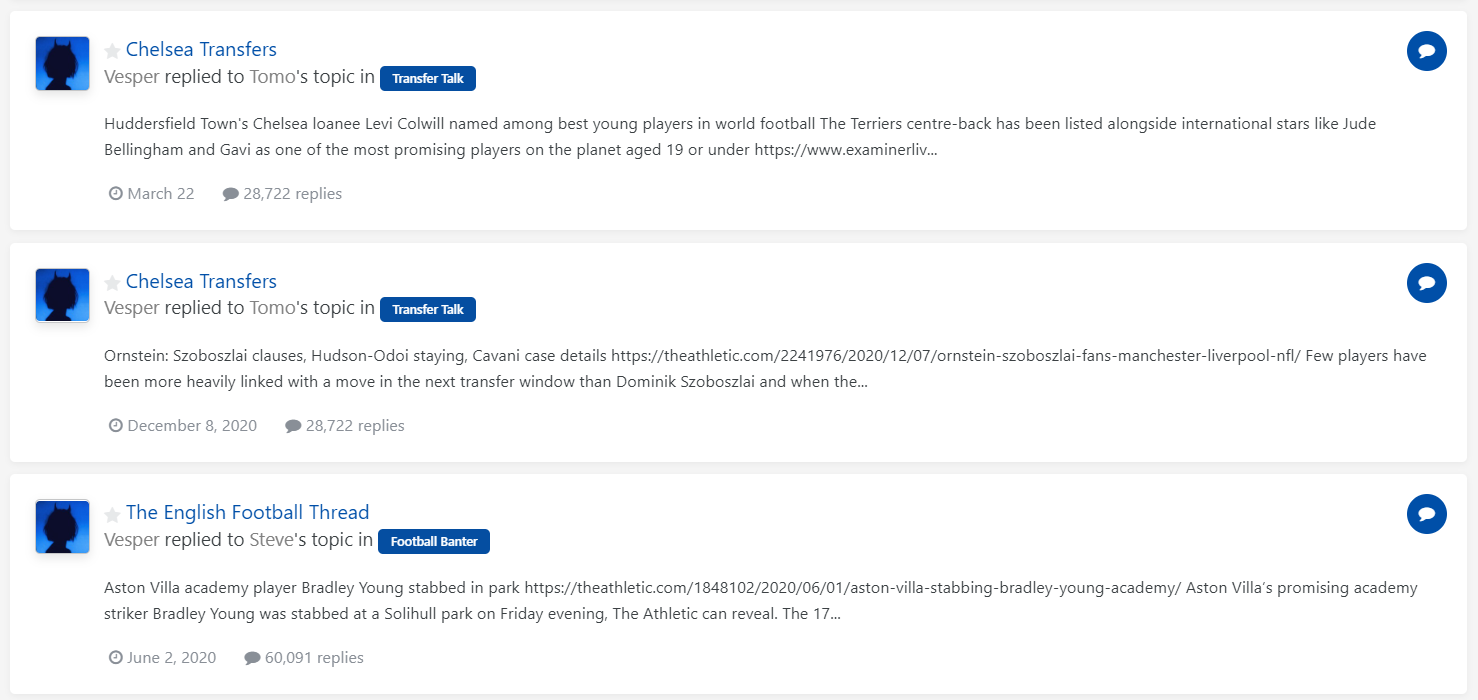
Task: Click Vesper's username in the second post
Action: [132, 308]
